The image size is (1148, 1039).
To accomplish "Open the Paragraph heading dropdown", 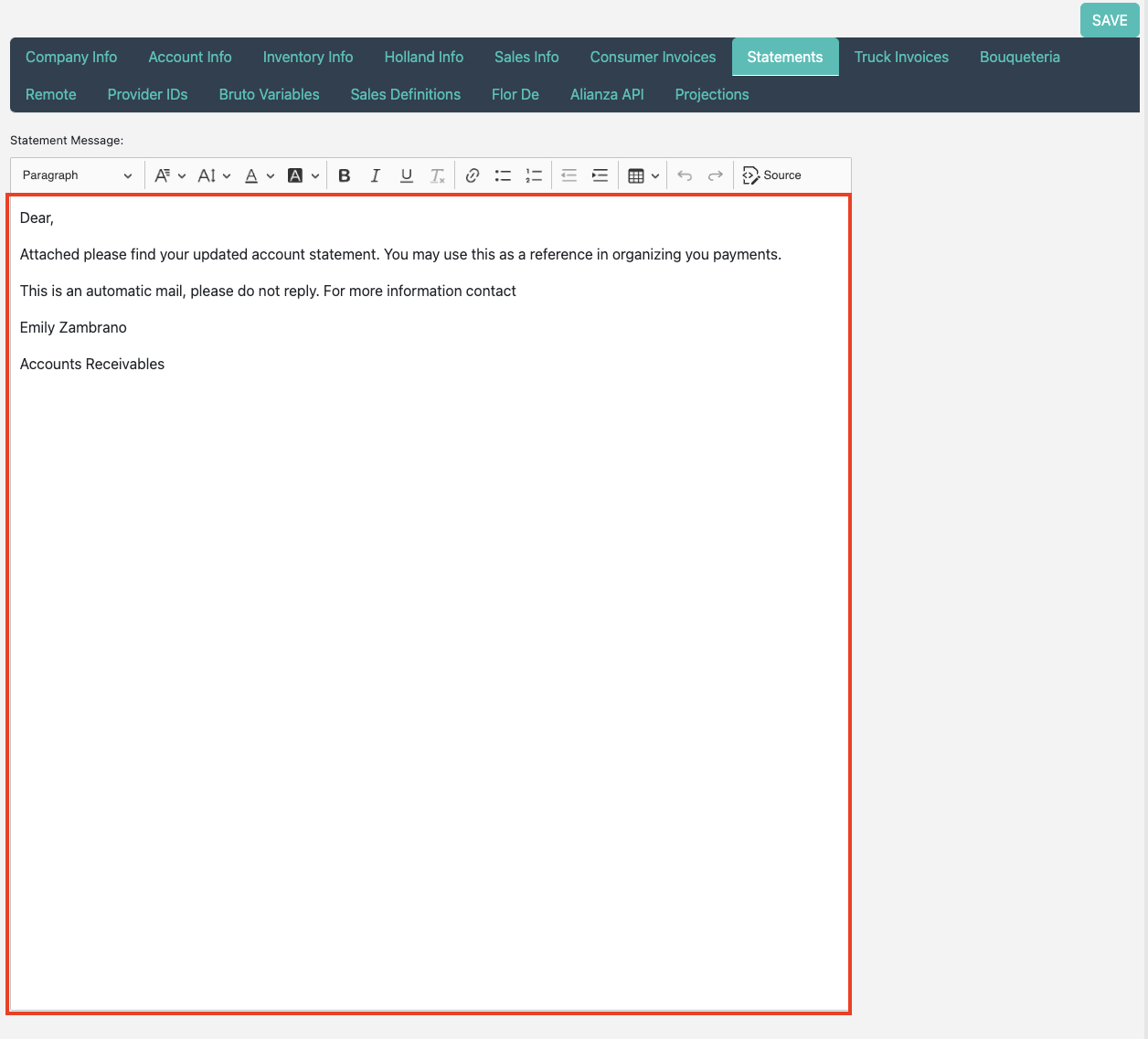I will click(x=77, y=175).
